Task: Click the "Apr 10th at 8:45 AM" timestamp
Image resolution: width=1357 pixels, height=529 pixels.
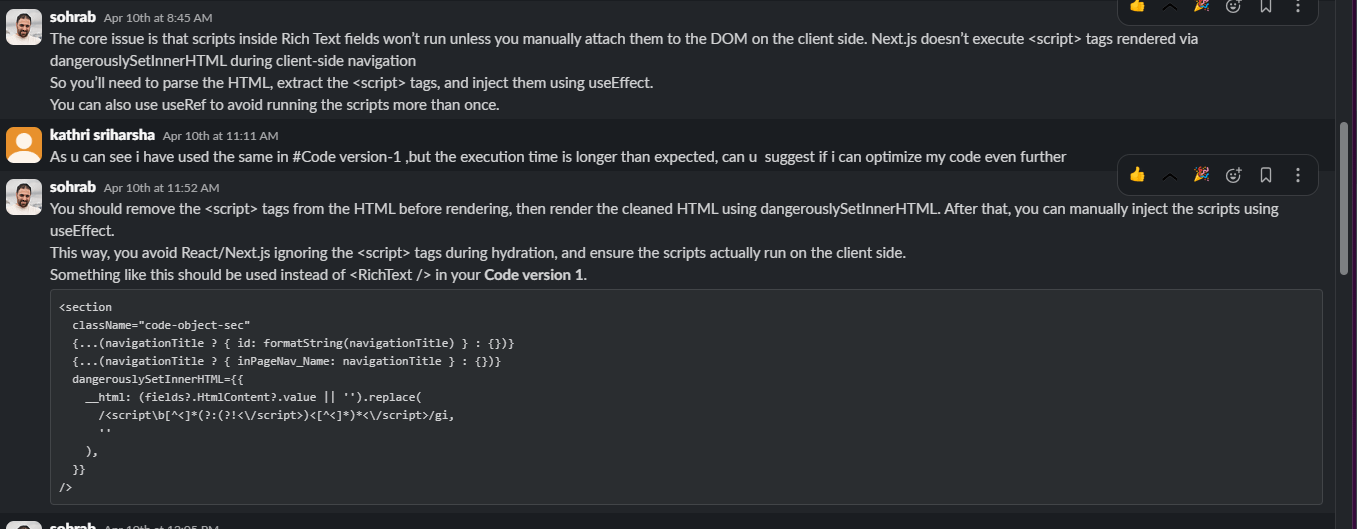Action: click(158, 18)
